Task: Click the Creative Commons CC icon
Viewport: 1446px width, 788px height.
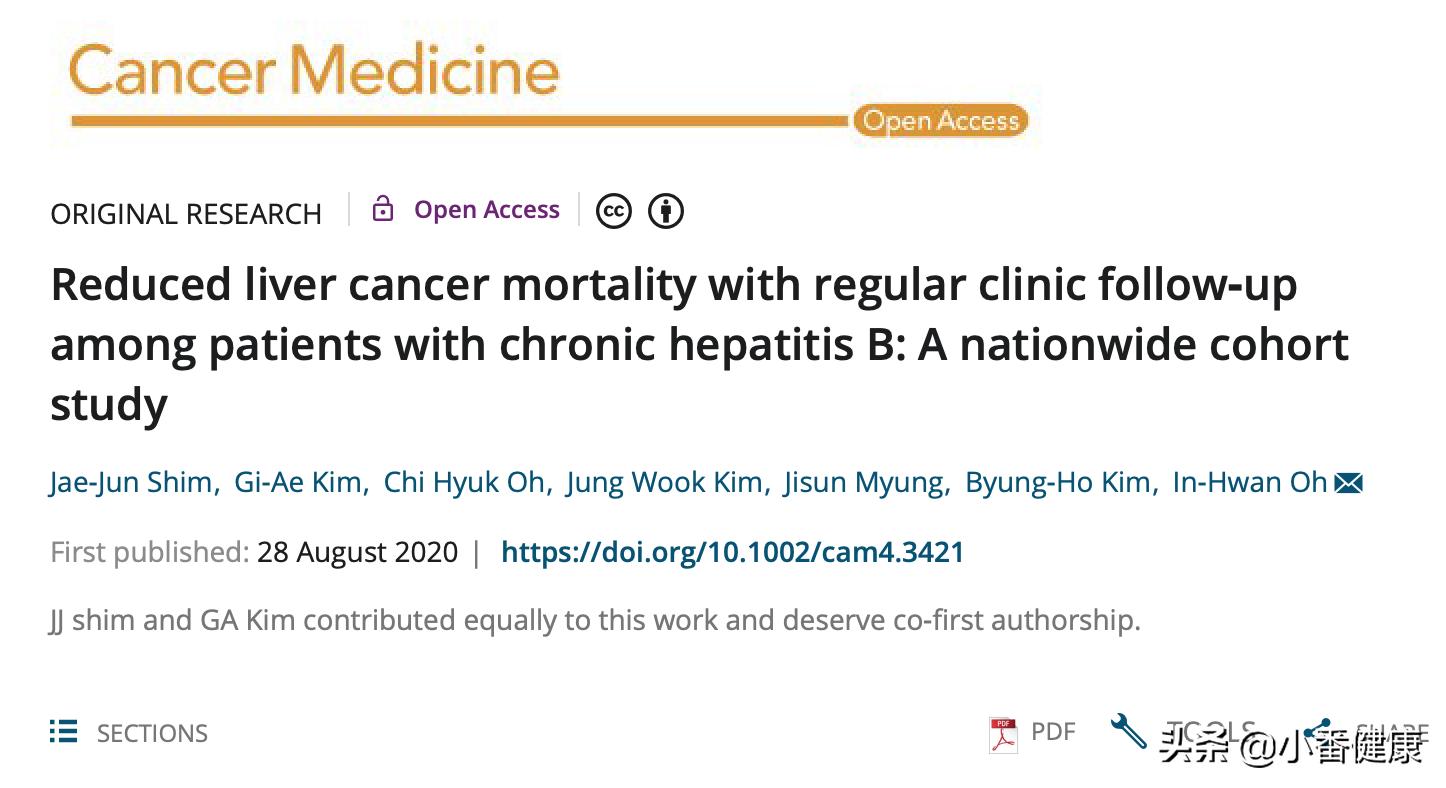Action: click(x=614, y=211)
